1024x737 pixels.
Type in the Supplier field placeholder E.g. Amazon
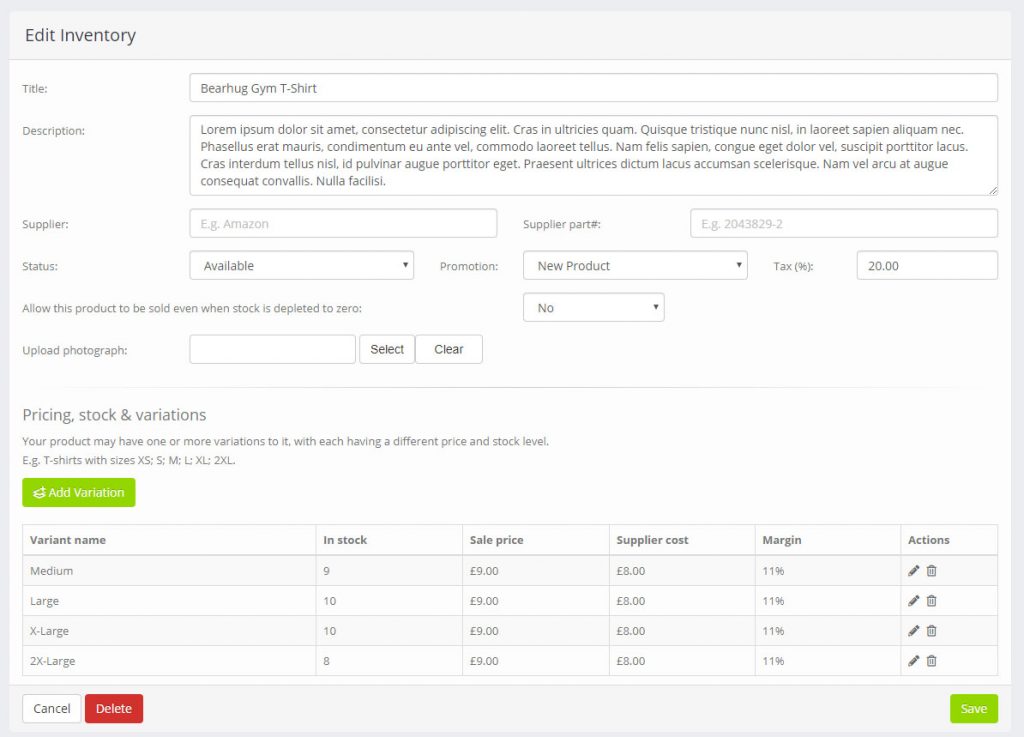(343, 223)
